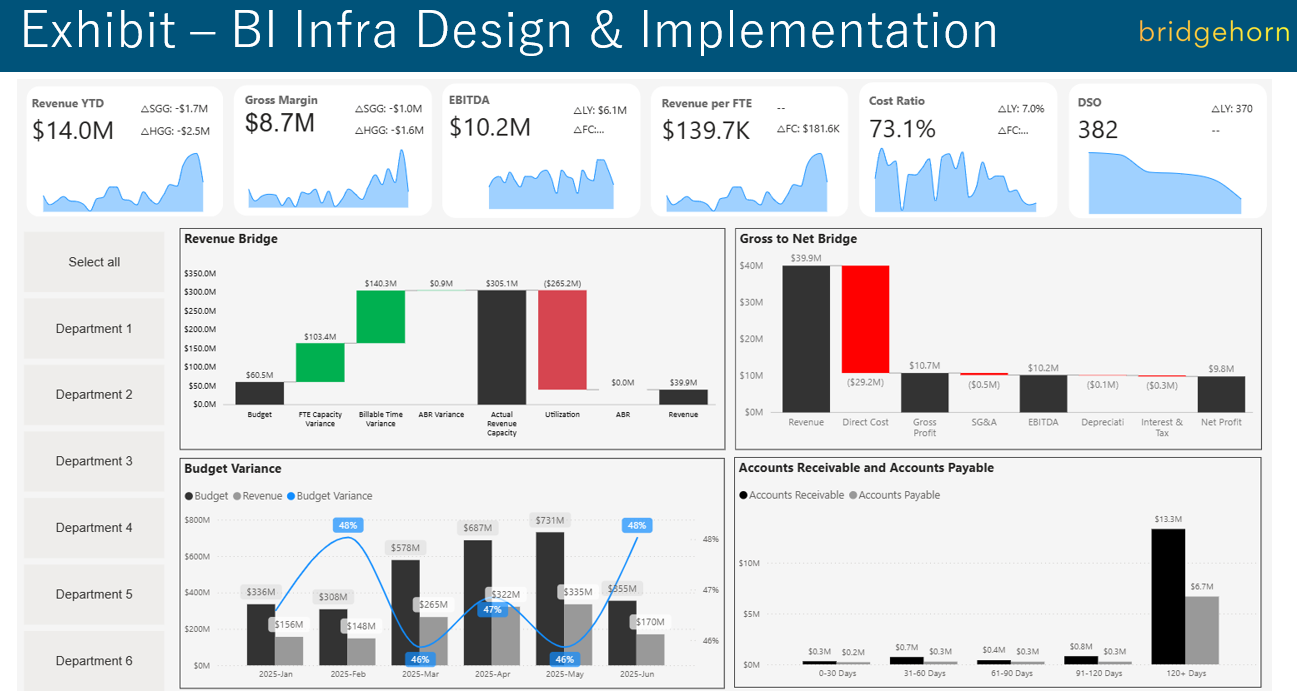This screenshot has width=1297, height=699.
Task: Filter by Department 4
Action: pos(94,527)
